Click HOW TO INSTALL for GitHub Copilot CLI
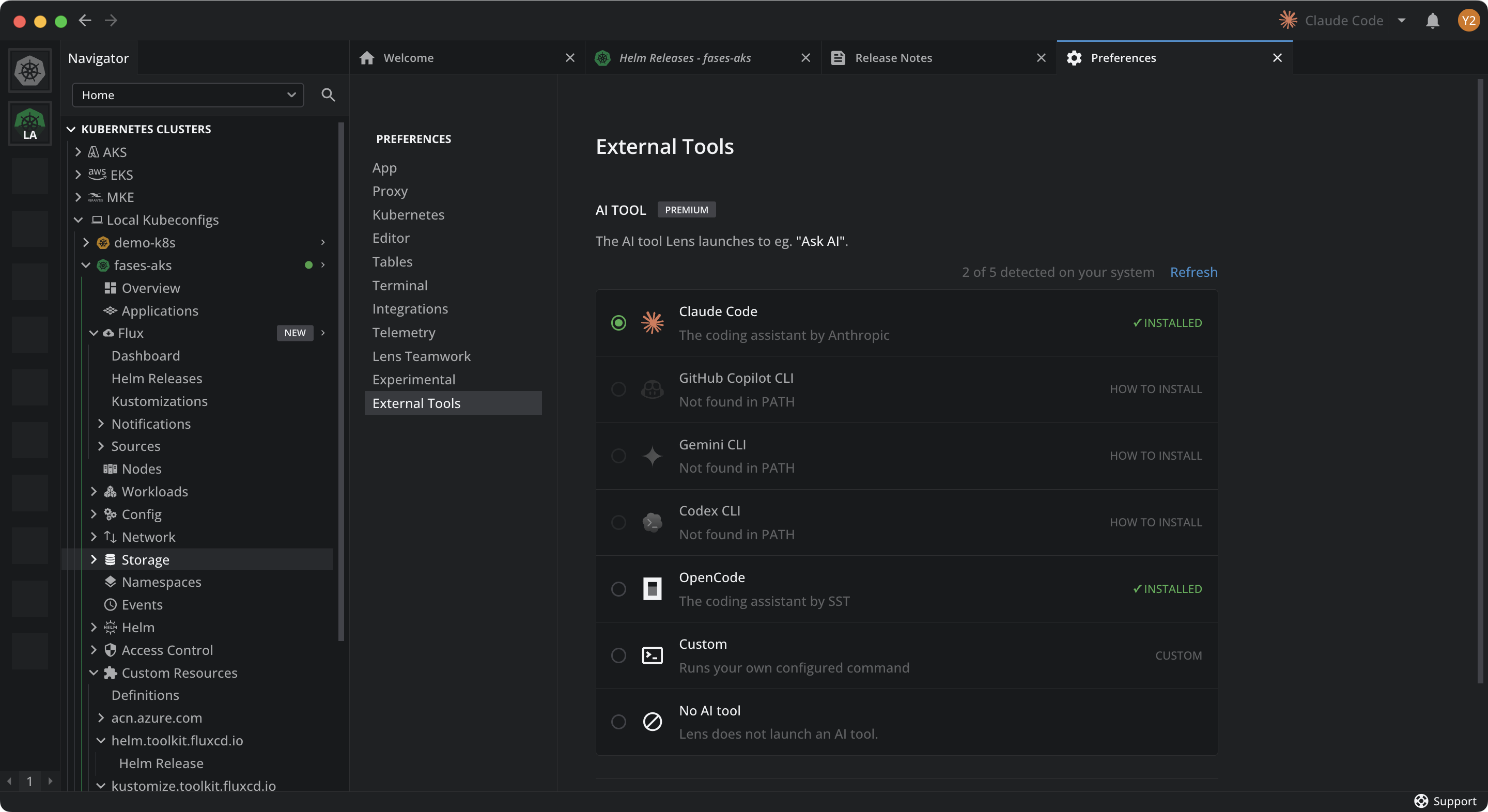The width and height of the screenshot is (1488, 812). tap(1155, 389)
